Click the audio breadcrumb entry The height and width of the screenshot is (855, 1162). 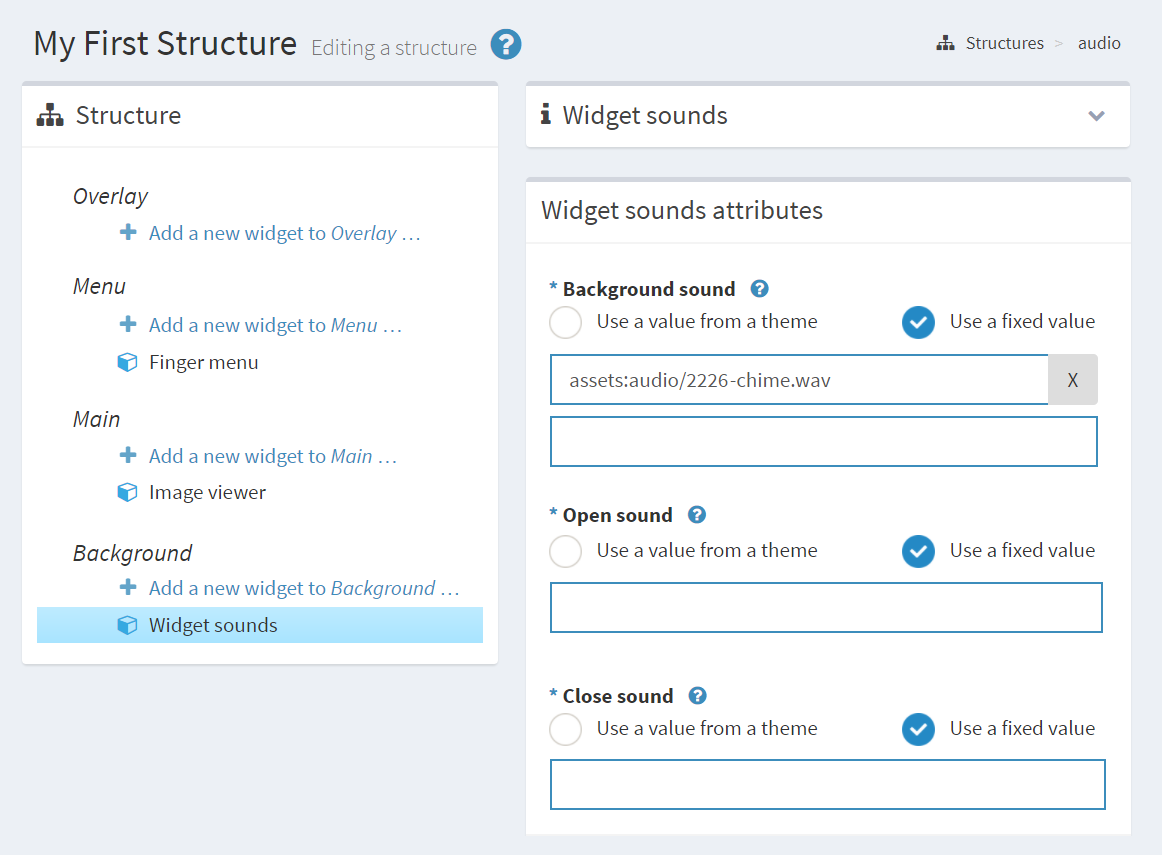click(1097, 43)
